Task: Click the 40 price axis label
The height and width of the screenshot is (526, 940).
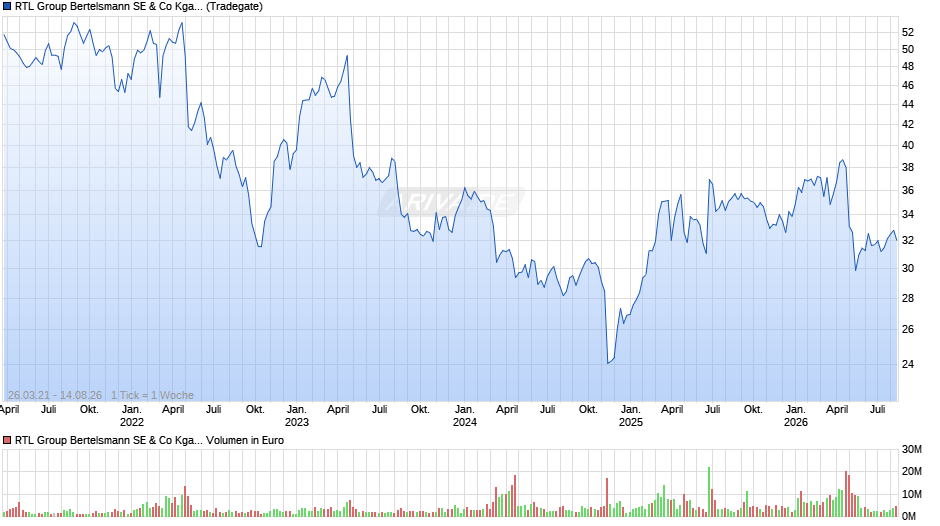Action: 908,145
